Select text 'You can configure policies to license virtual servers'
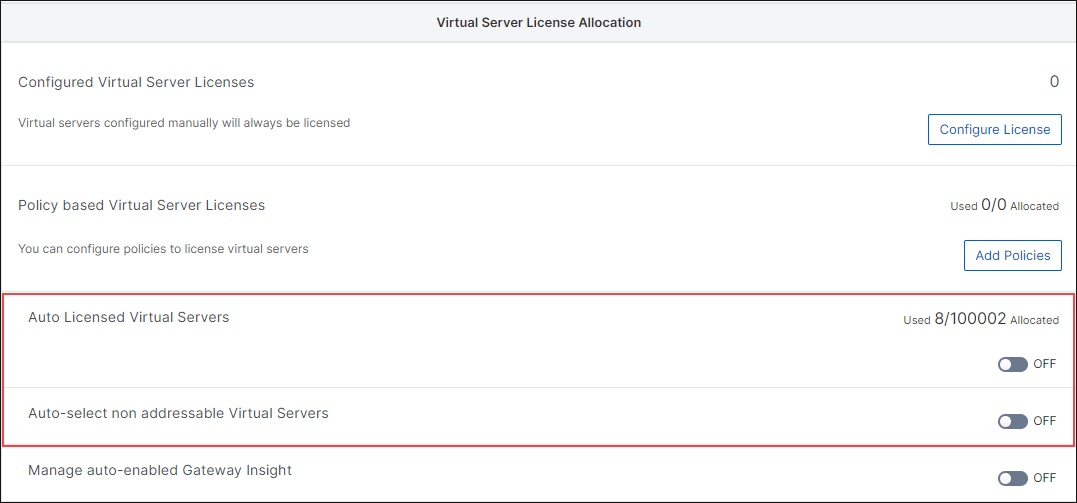The height and width of the screenshot is (503, 1077). coord(163,249)
